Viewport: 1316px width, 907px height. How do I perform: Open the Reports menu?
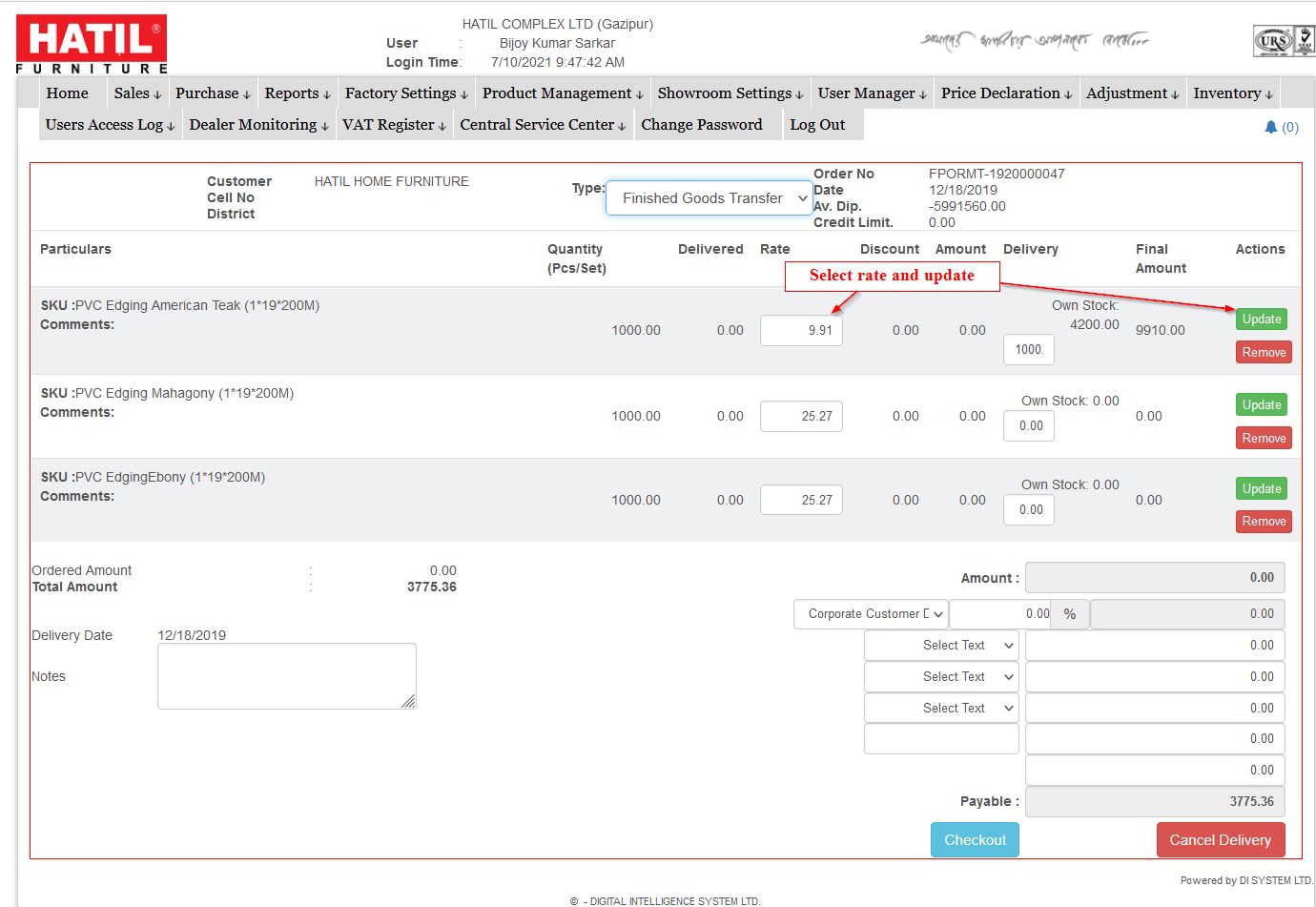298,93
